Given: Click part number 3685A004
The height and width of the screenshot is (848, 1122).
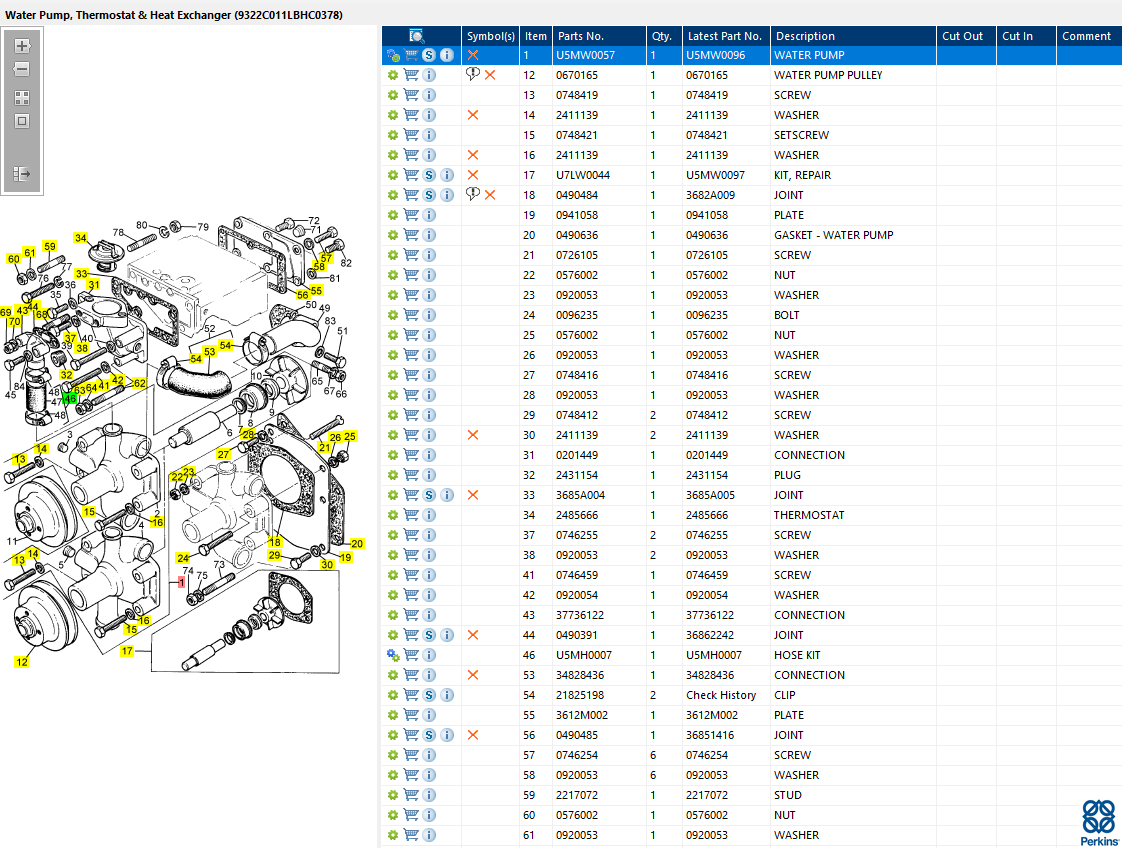Looking at the screenshot, I should pos(580,495).
